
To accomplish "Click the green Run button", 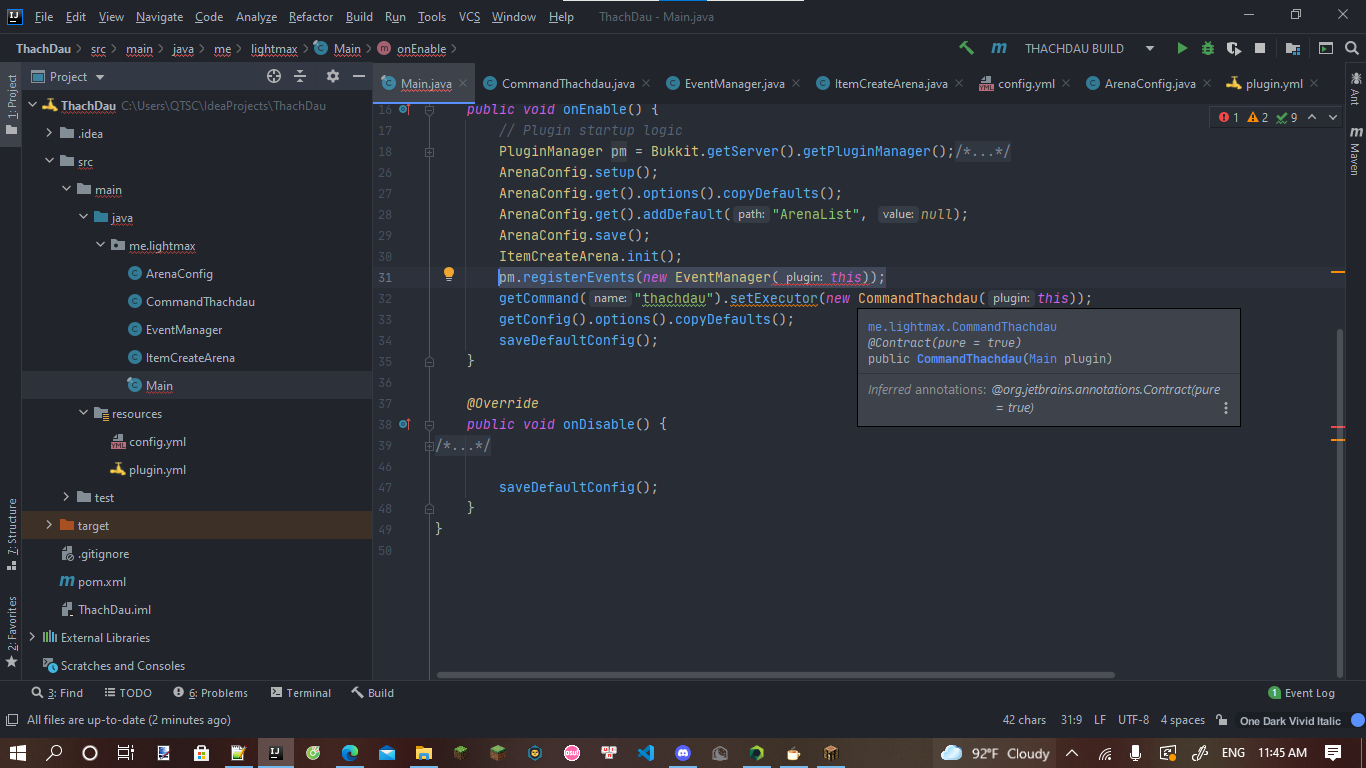I will [x=1182, y=48].
